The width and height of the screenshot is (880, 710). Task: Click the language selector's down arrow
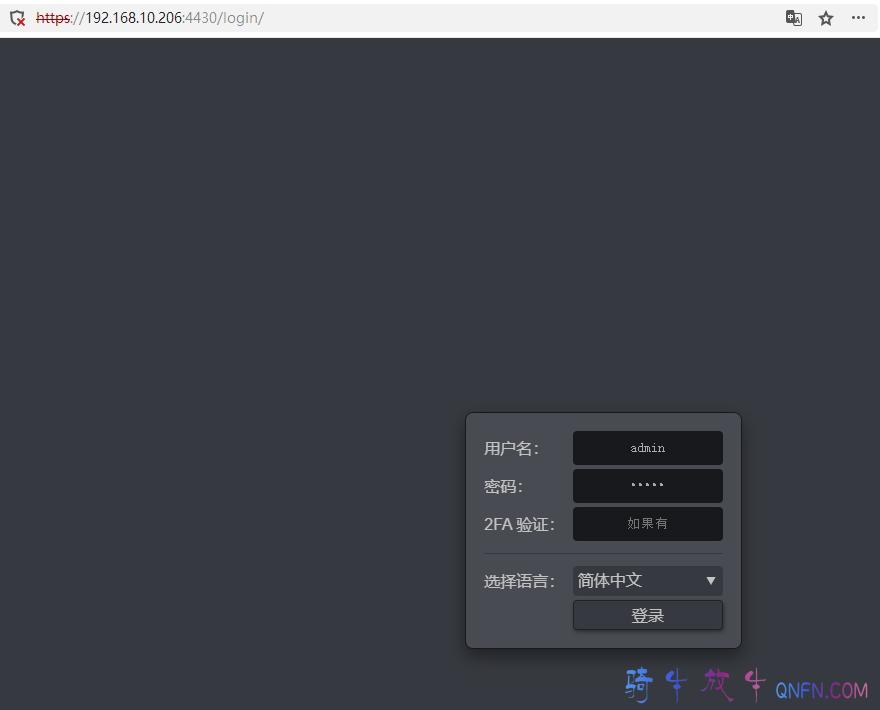pyautogui.click(x=711, y=581)
